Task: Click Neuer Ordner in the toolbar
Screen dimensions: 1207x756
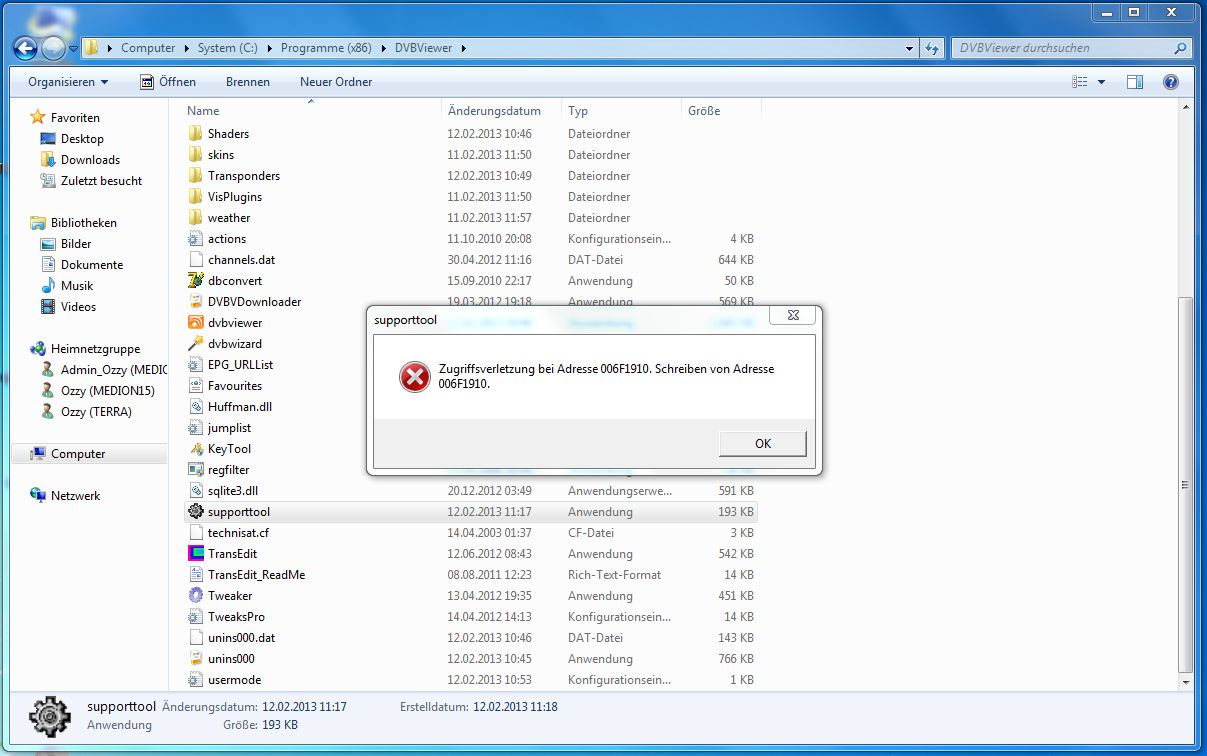Action: click(336, 82)
